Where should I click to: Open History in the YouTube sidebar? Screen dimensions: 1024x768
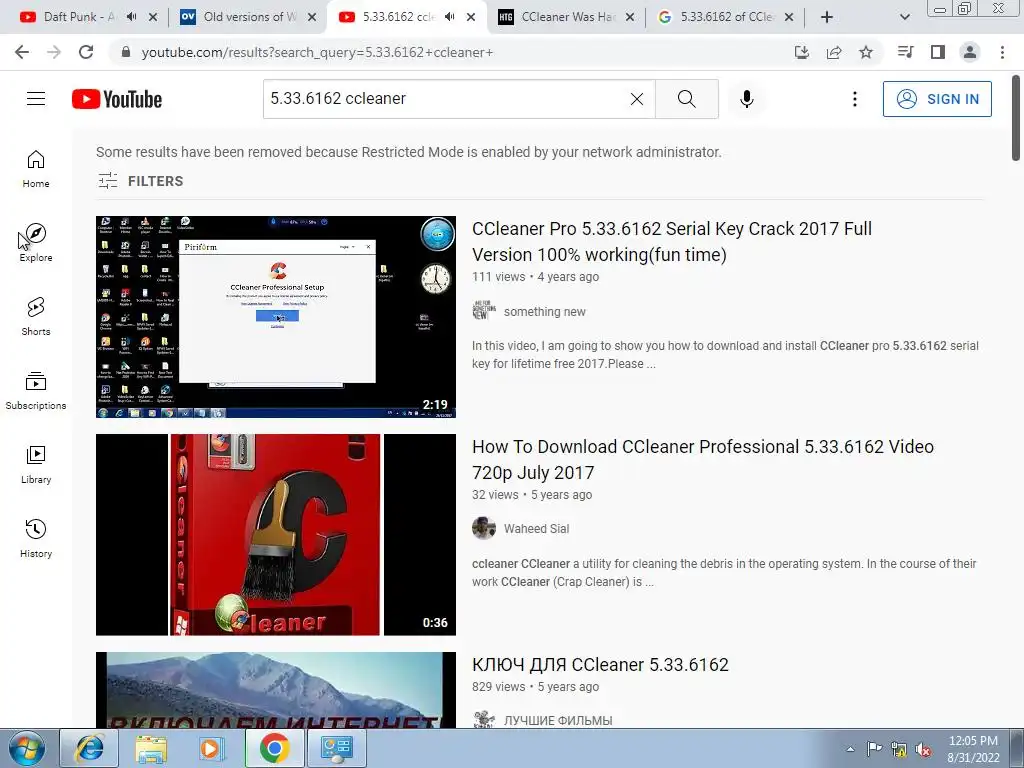click(x=36, y=538)
